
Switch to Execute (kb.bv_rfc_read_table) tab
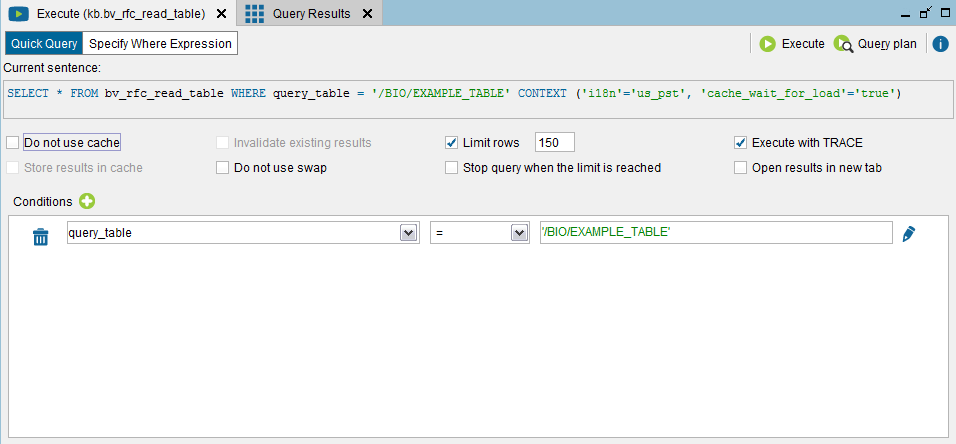click(118, 13)
